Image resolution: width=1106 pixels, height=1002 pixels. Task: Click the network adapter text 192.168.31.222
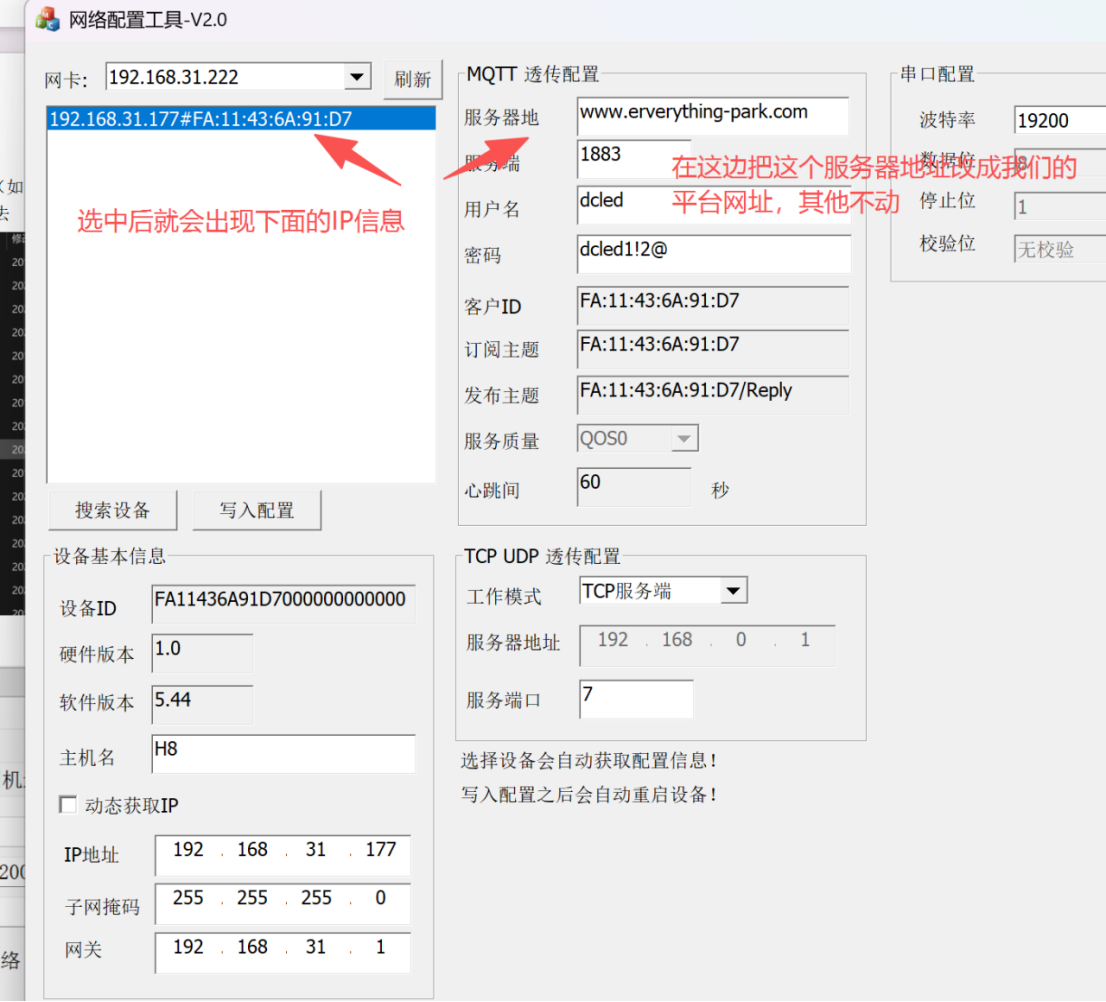point(174,77)
